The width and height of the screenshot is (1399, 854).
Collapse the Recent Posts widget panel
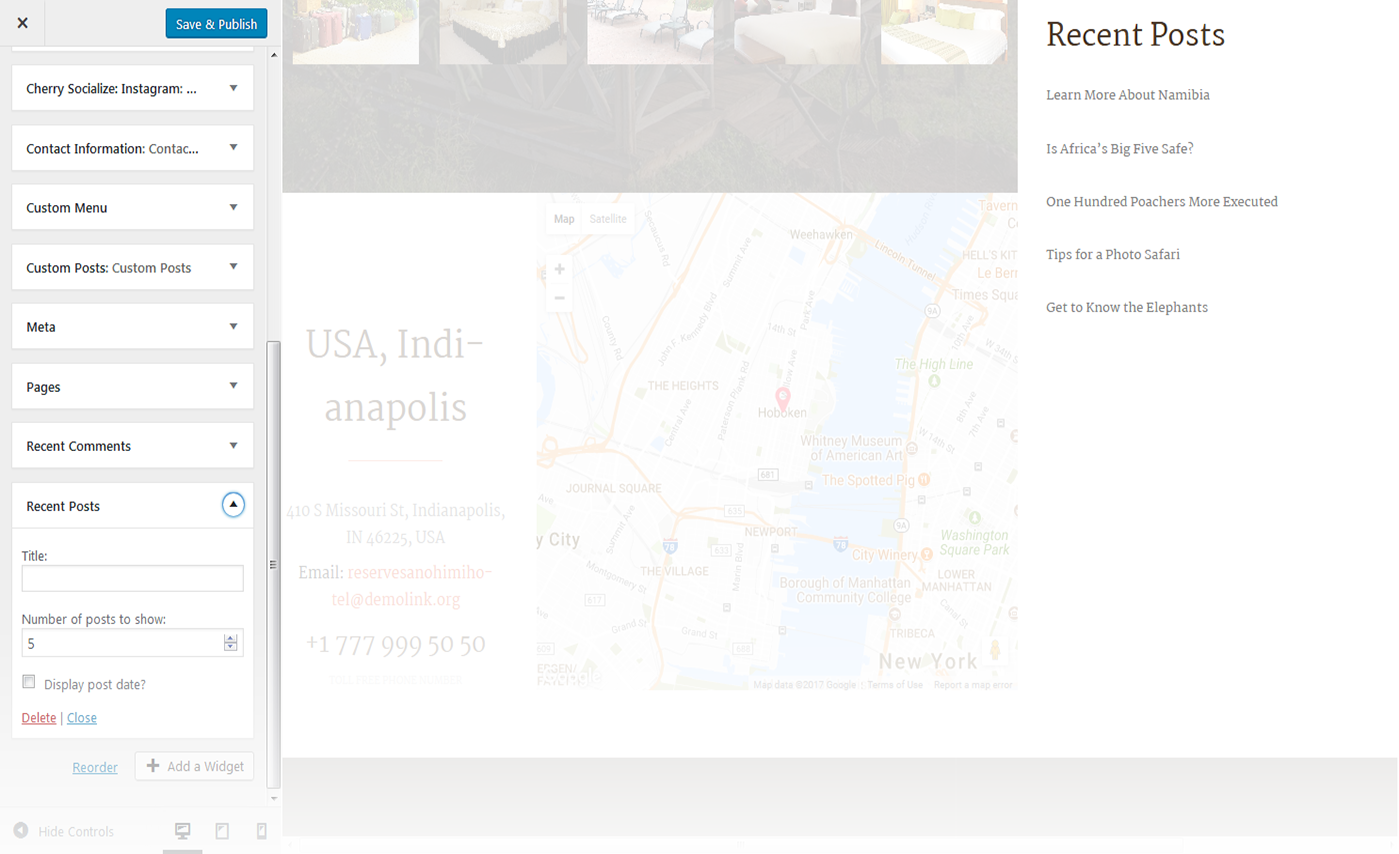pos(233,505)
